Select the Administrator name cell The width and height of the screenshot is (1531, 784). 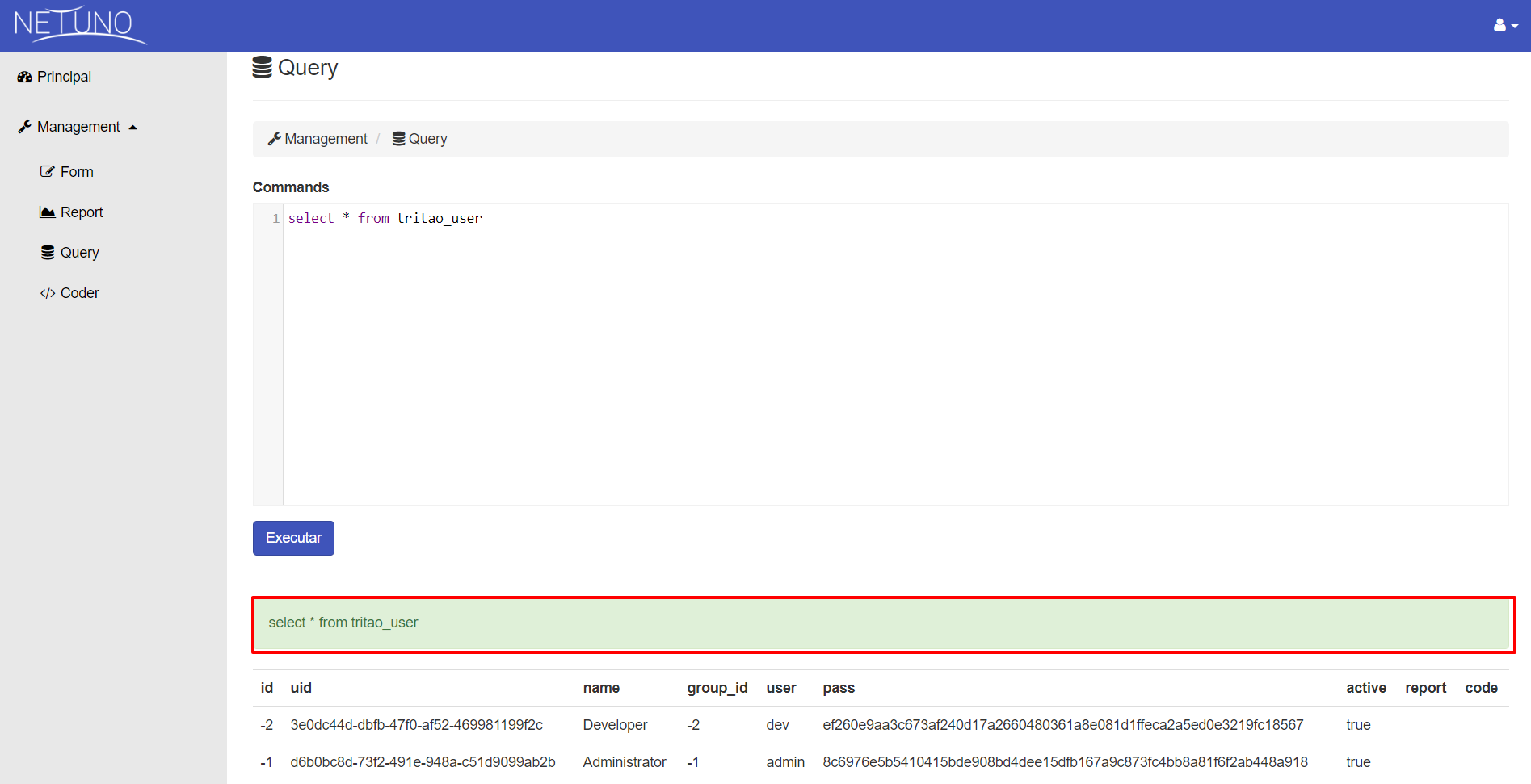click(x=625, y=762)
